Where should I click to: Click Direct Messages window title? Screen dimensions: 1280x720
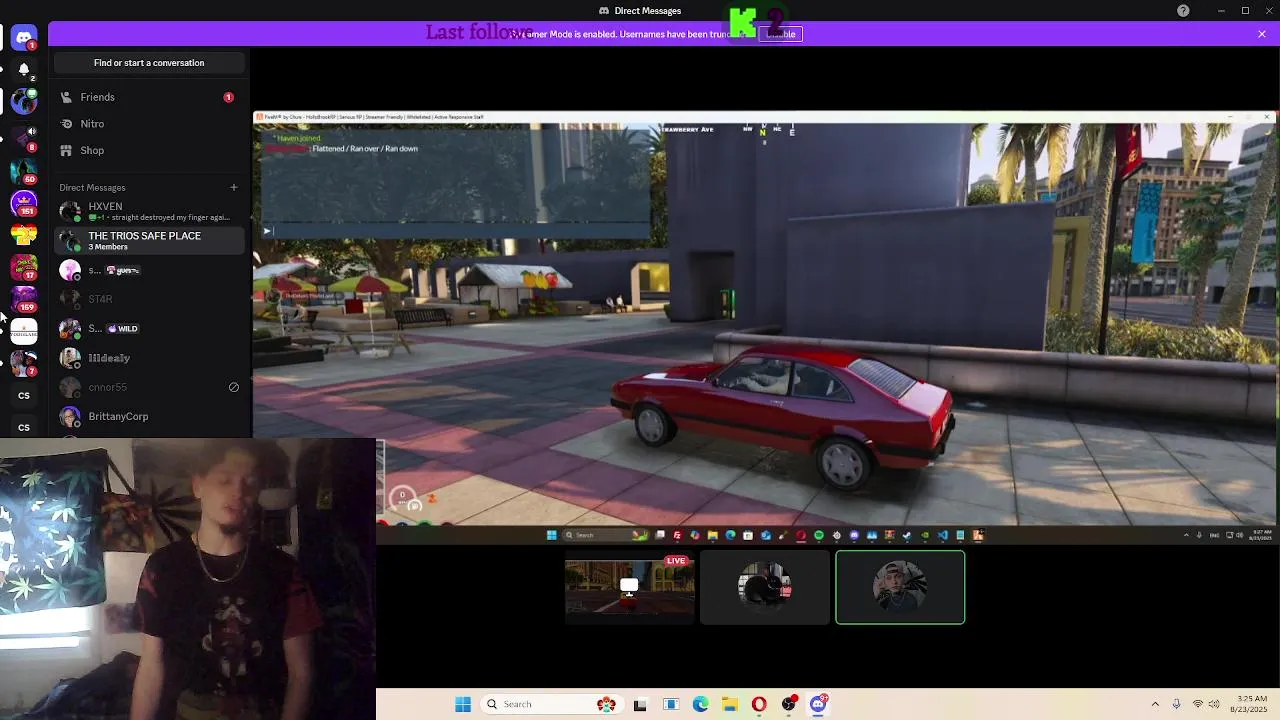click(647, 11)
